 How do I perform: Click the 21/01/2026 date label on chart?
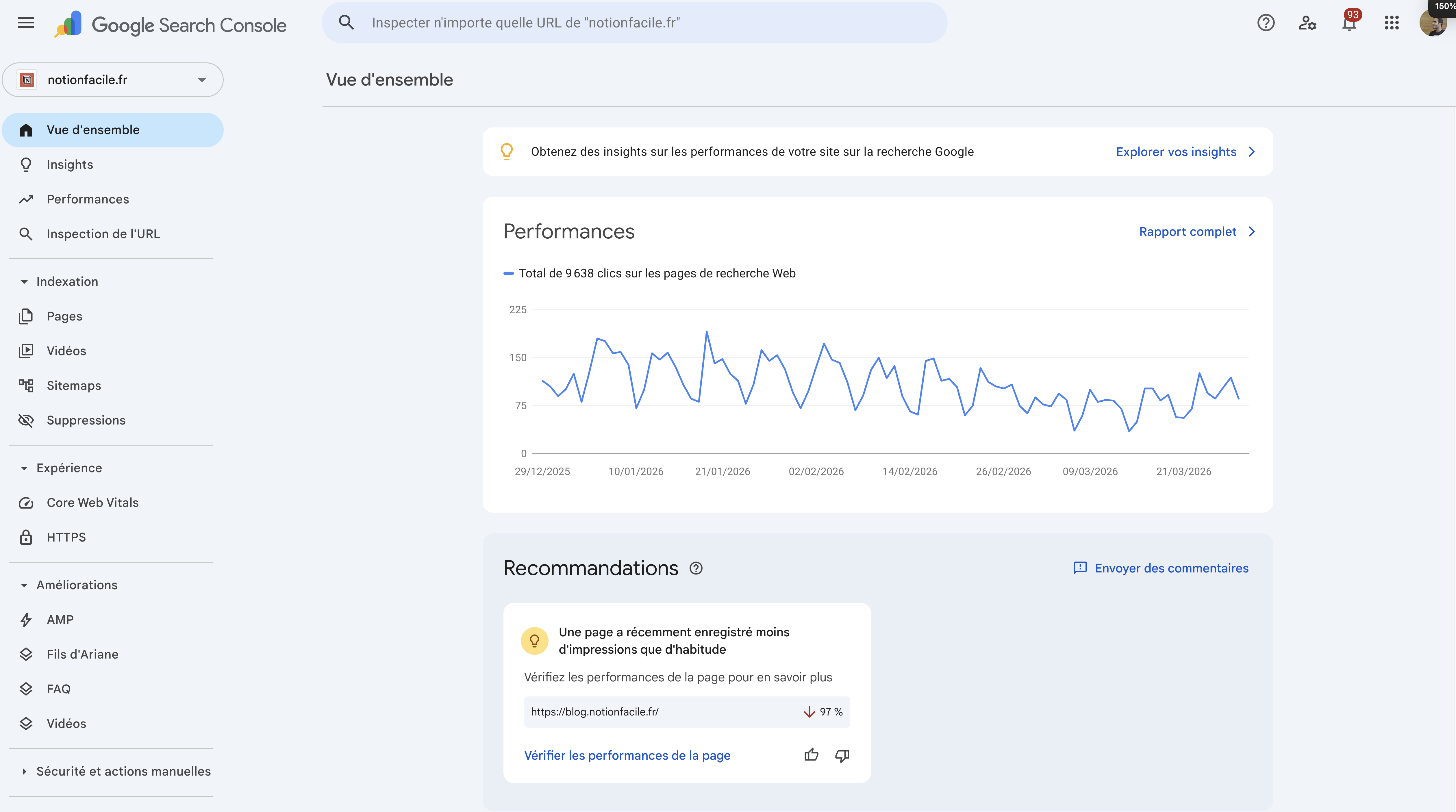(722, 471)
